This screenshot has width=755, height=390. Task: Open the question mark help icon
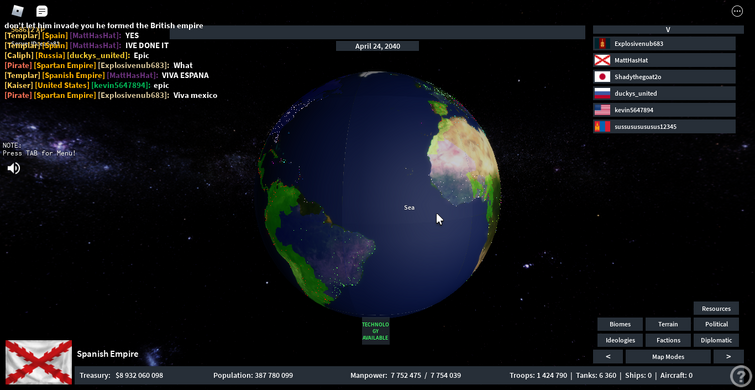(741, 376)
